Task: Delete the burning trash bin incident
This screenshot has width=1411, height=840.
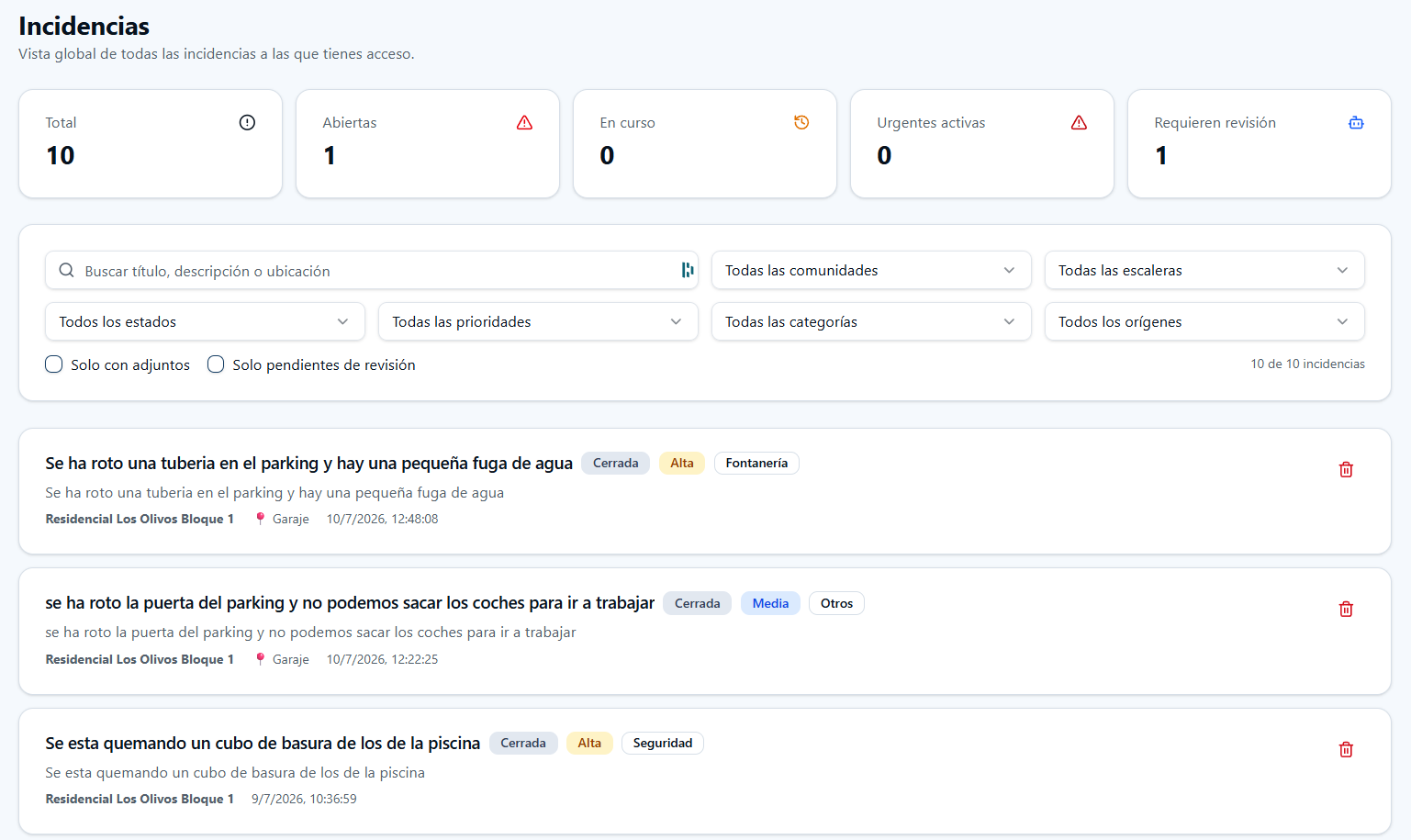Action: tap(1346, 749)
